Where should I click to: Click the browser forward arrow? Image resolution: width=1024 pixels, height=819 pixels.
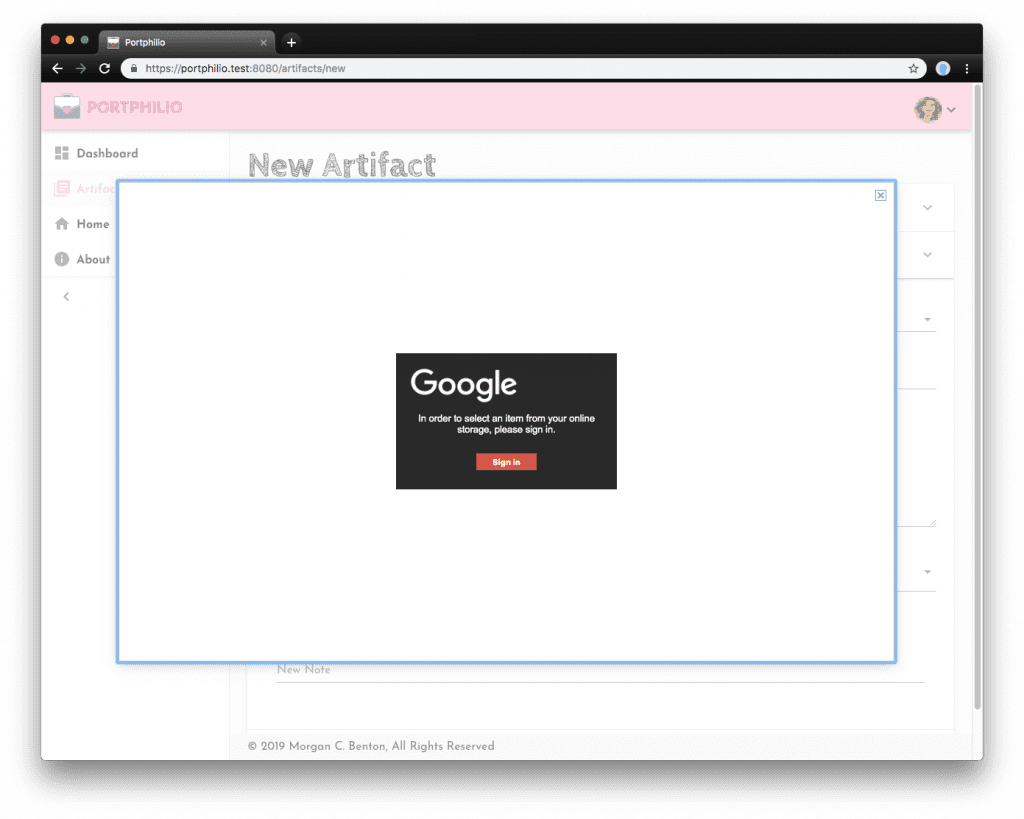coord(81,69)
